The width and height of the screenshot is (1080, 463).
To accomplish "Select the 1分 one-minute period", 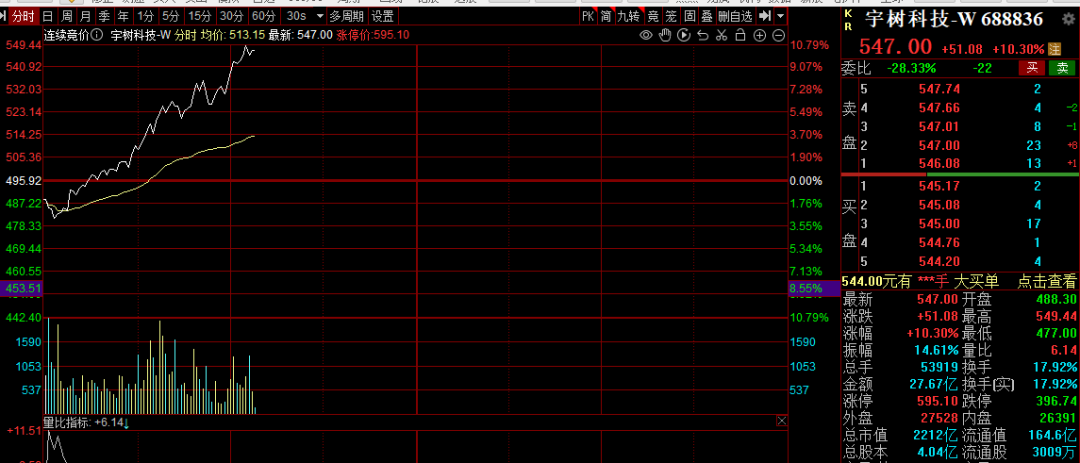I will click(145, 16).
